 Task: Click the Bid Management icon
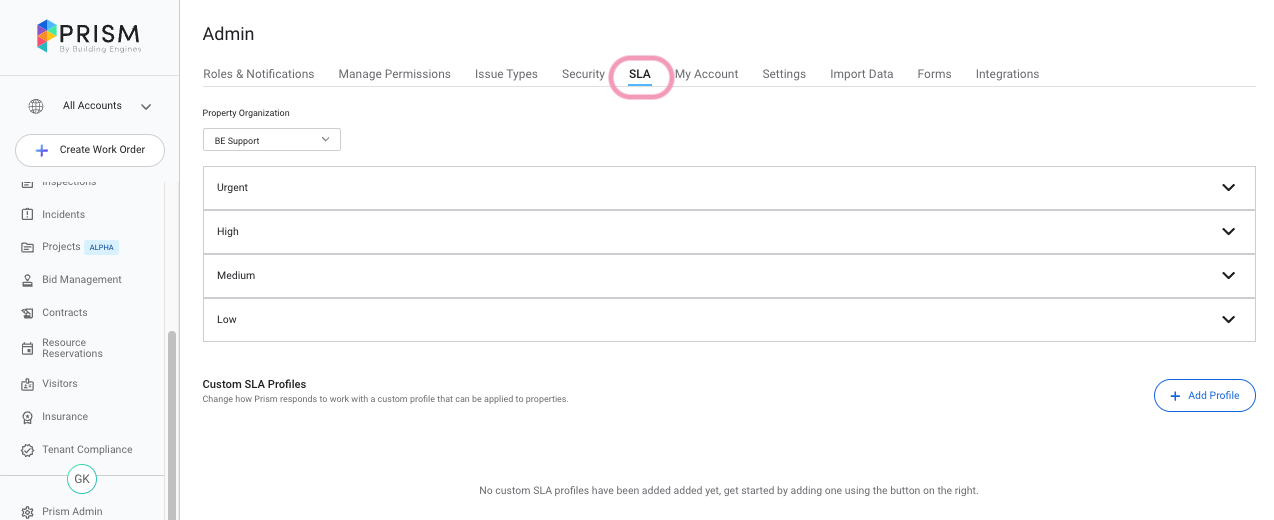coord(28,280)
